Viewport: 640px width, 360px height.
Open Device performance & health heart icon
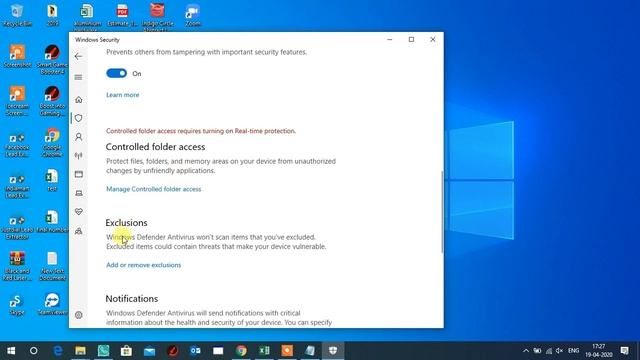(78, 211)
